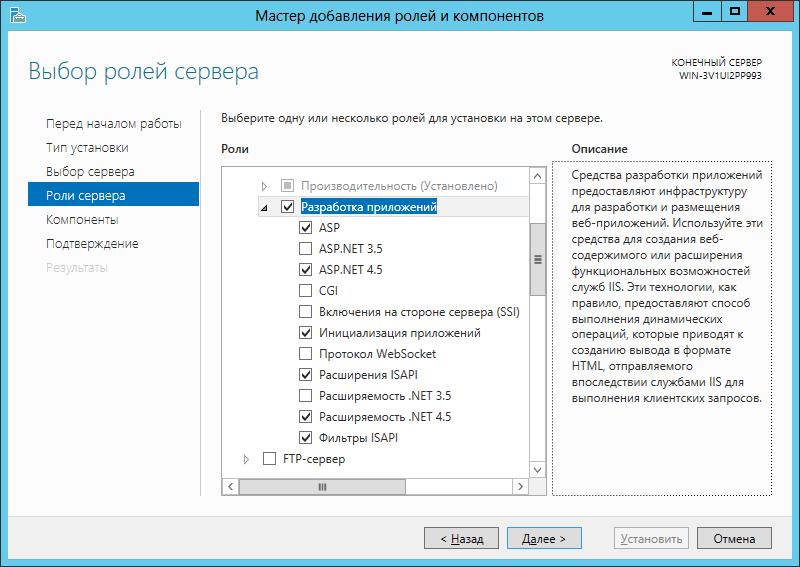800x567 pixels.
Task: Expand the FTP-сервер tree node
Action: [246, 459]
